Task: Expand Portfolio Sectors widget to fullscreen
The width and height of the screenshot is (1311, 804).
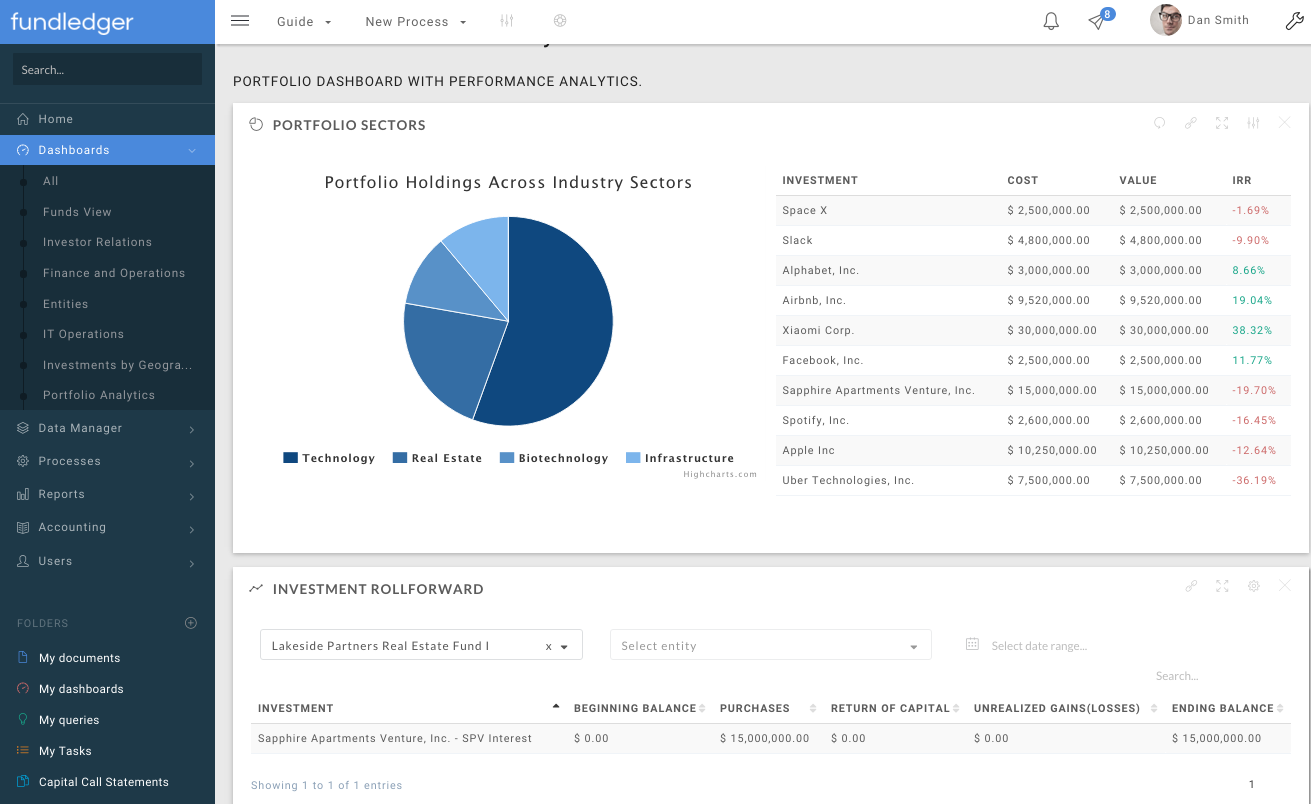Action: coord(1222,123)
